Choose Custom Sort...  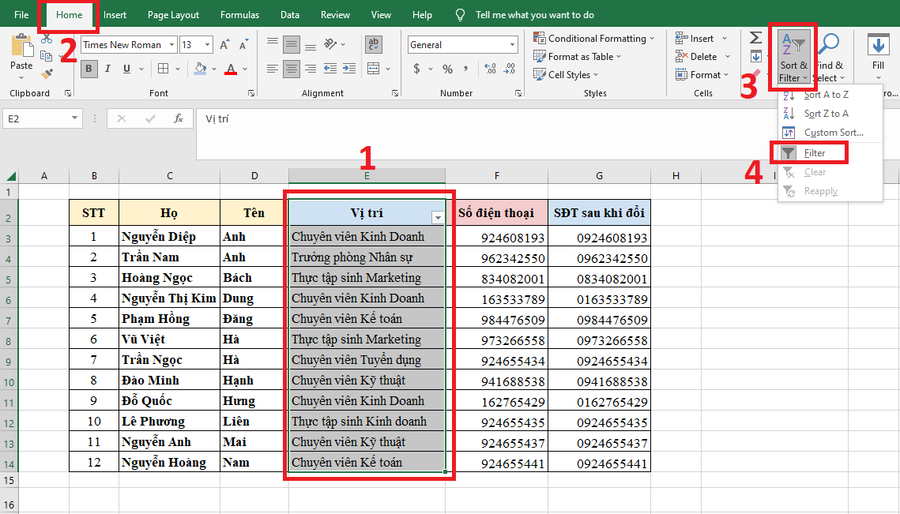[829, 133]
